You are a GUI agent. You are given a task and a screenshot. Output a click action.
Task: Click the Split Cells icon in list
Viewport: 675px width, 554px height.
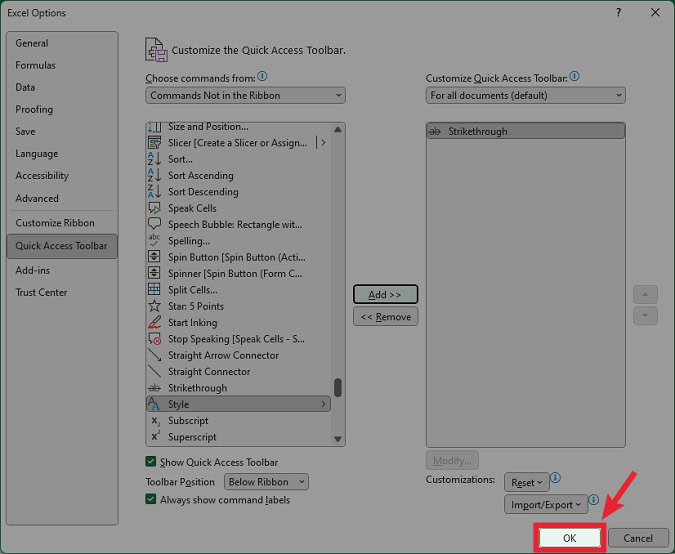coord(154,290)
